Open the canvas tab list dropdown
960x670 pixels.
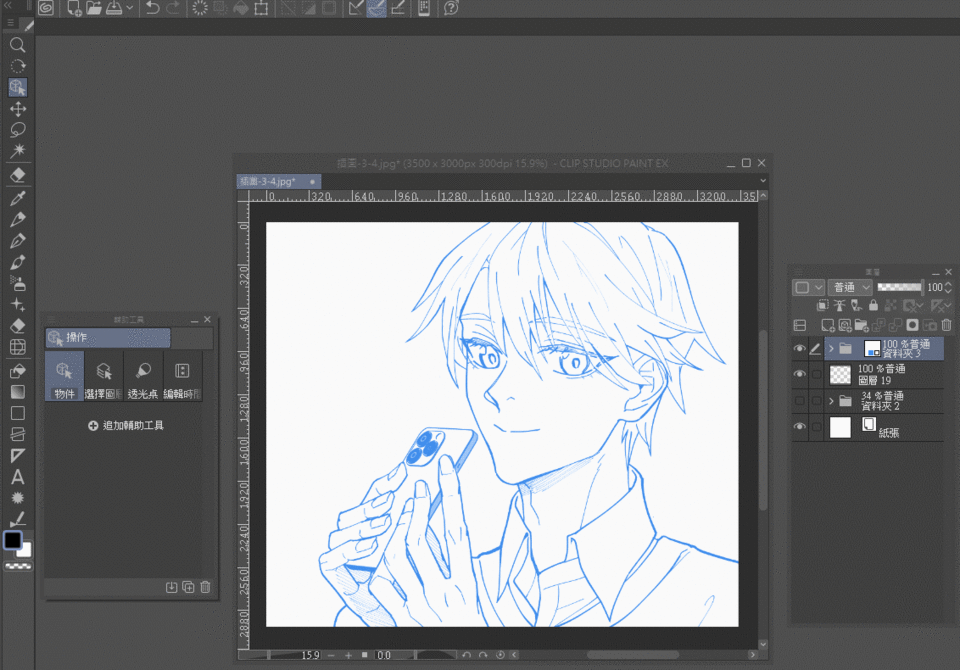pos(763,181)
